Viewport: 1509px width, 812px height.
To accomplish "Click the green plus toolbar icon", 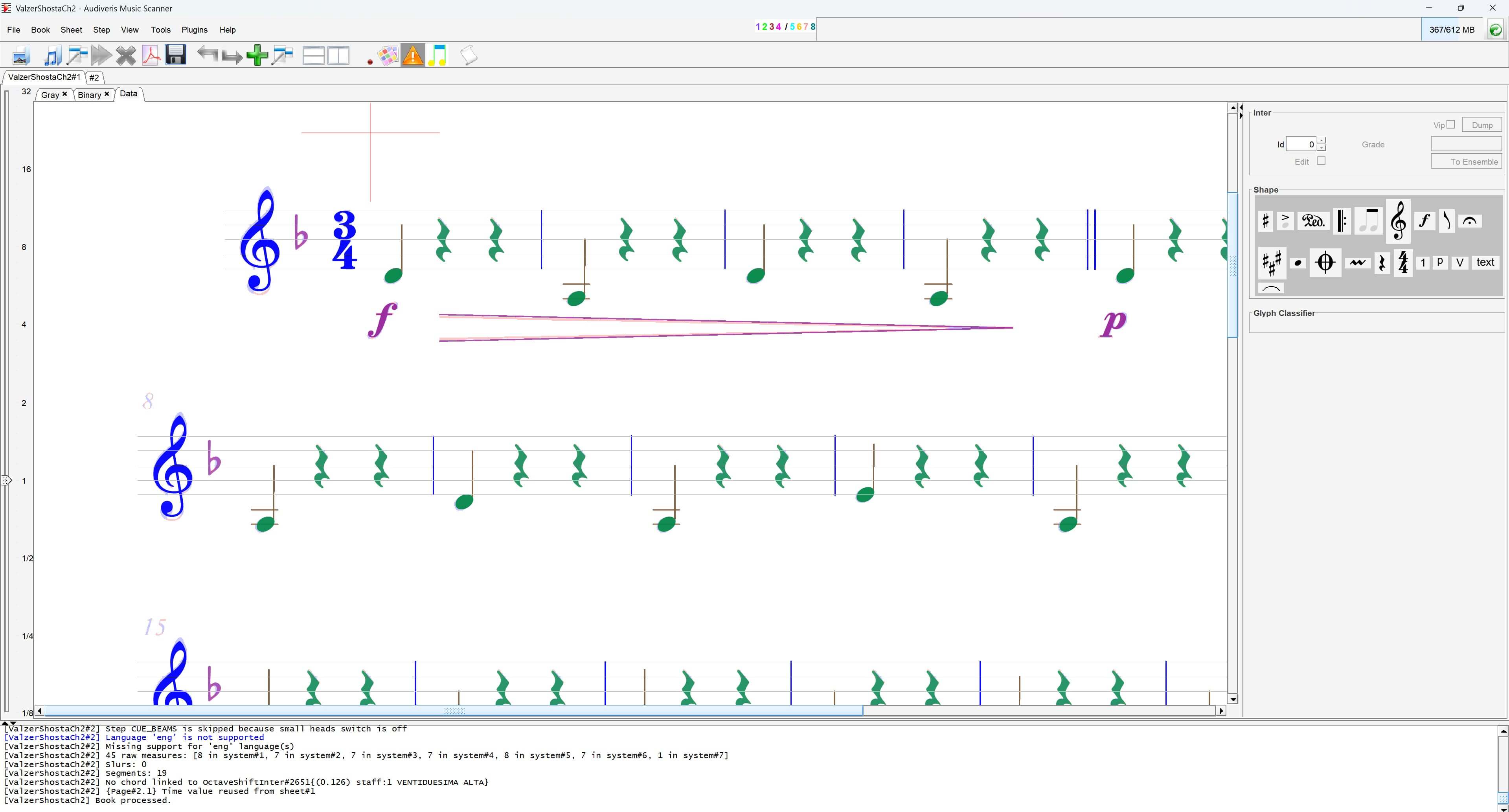I will [x=257, y=56].
